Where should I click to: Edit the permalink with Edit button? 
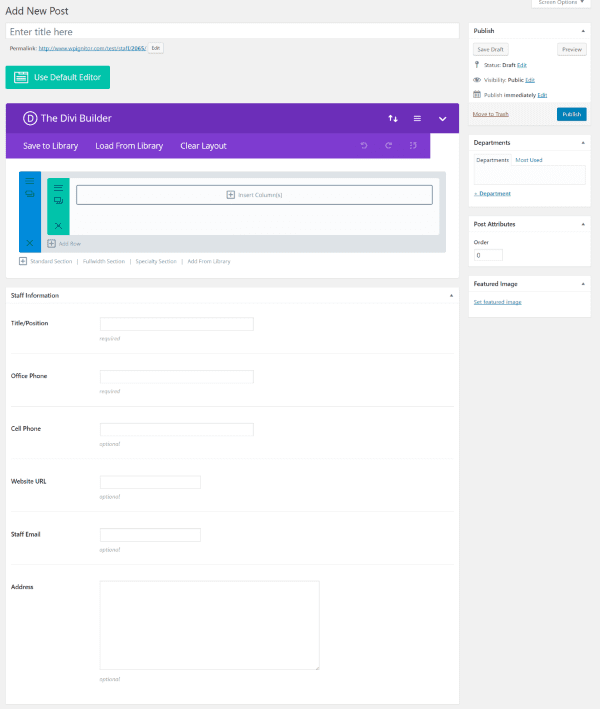pyautogui.click(x=156, y=48)
